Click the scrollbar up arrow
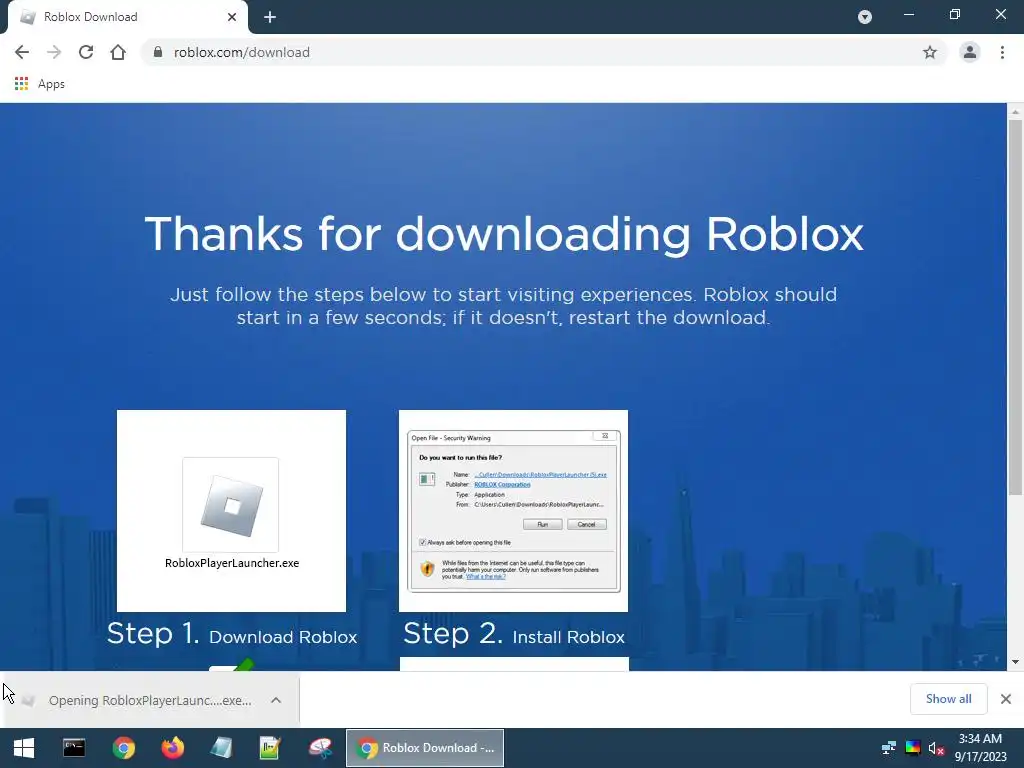 [x=1015, y=112]
